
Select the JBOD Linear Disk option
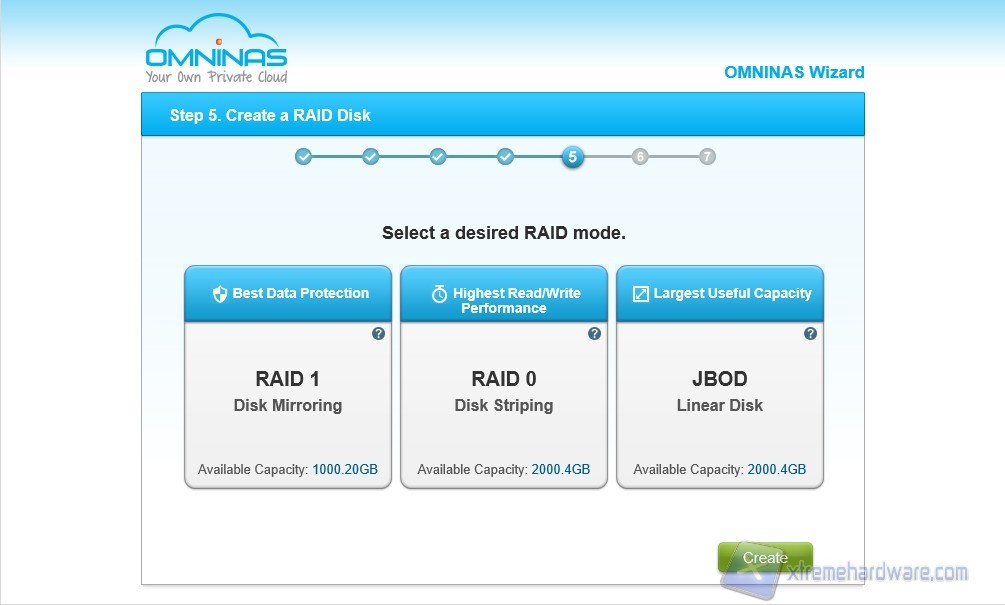[720, 392]
